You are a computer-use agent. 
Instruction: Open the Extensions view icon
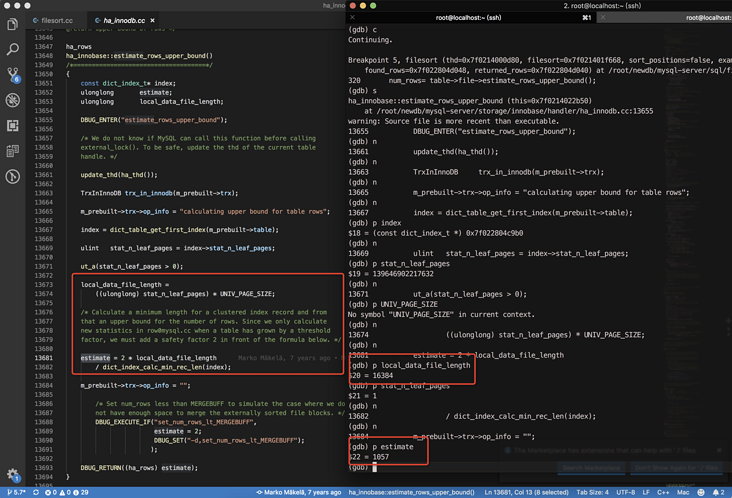12,126
